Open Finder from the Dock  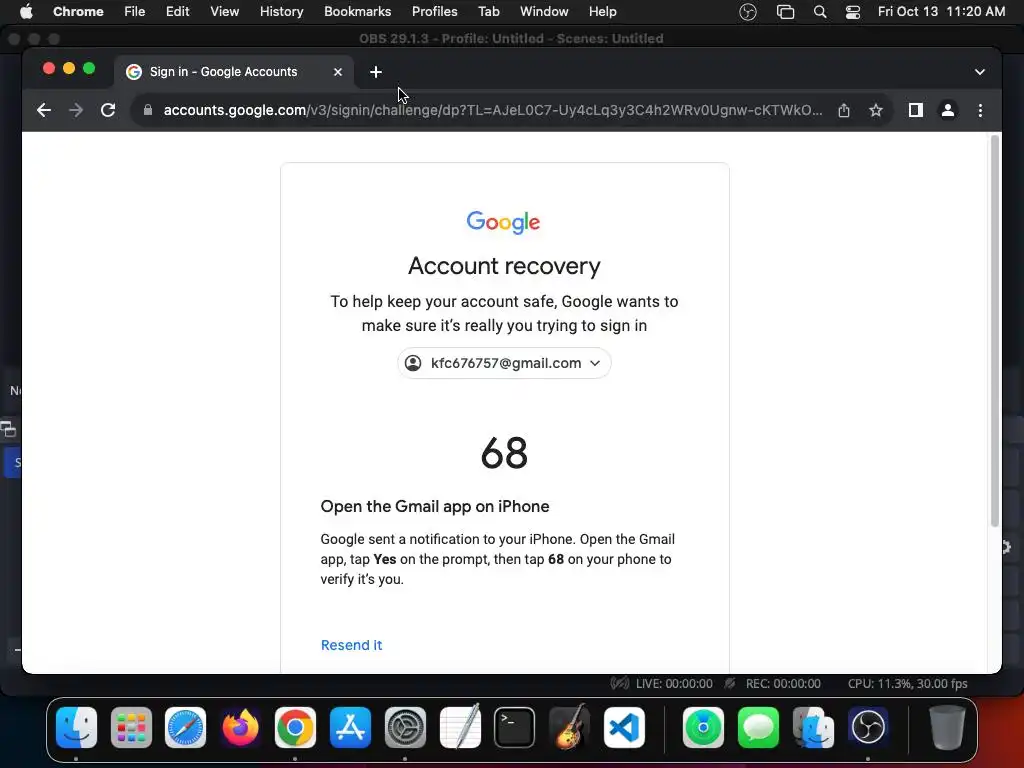tap(76, 727)
